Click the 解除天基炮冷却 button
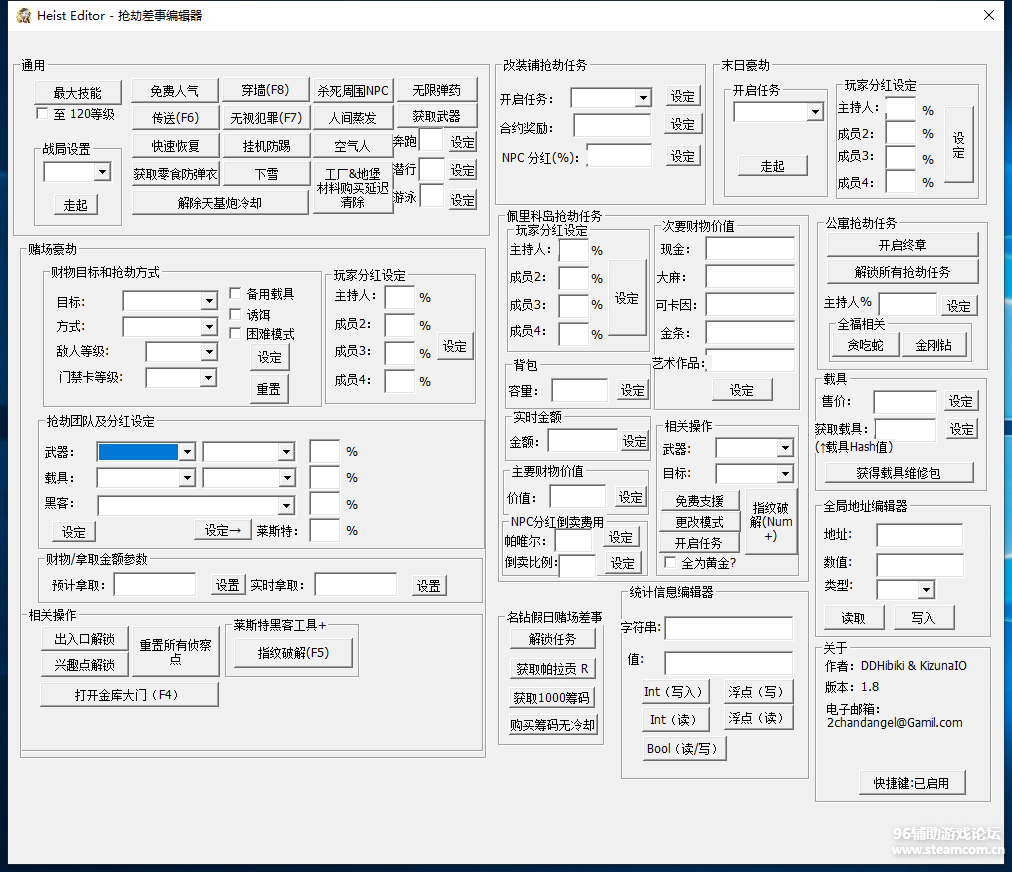1012x872 pixels. pos(220,203)
